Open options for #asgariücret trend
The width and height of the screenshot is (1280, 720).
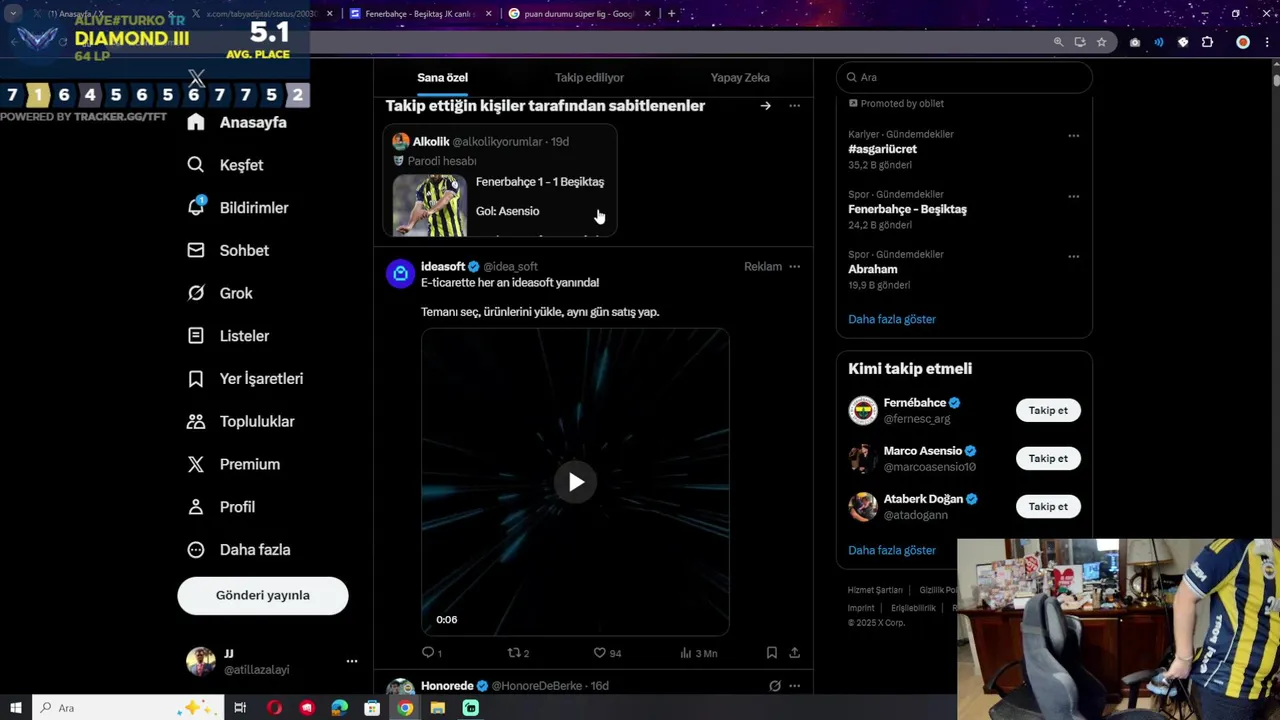click(x=1073, y=136)
